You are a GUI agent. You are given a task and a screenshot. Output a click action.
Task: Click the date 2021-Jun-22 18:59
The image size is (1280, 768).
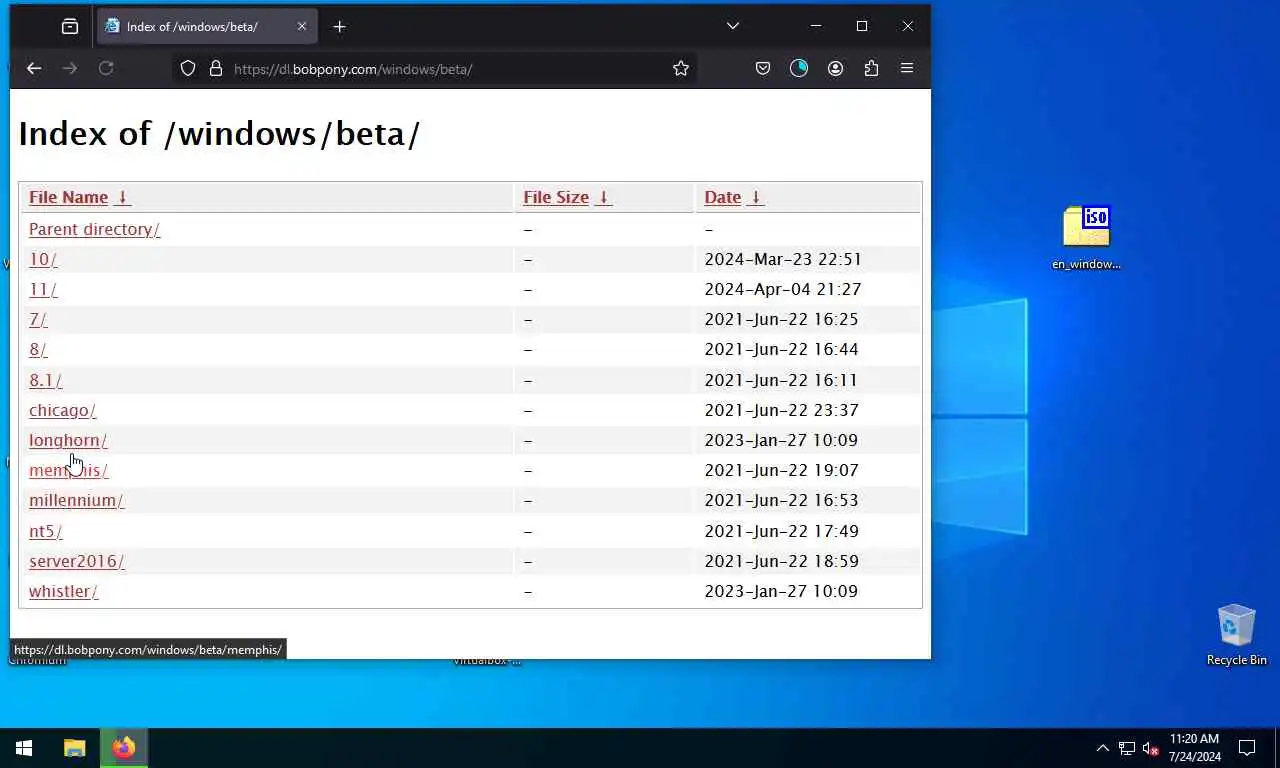[781, 561]
